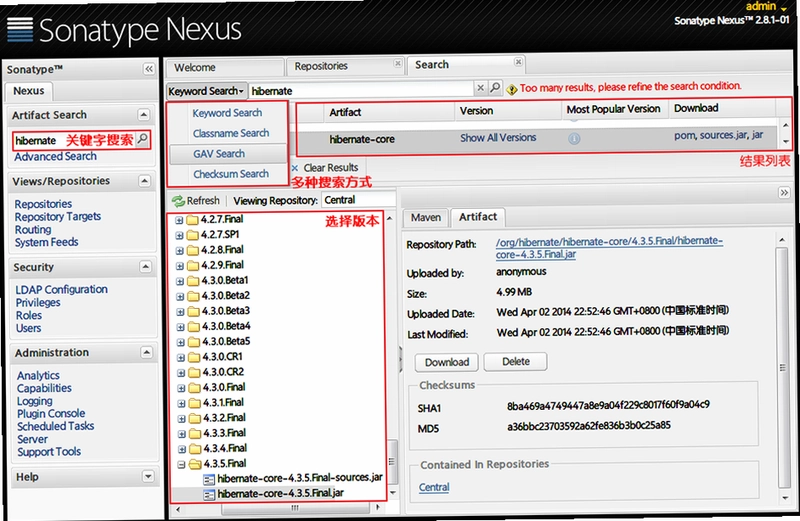
Task: Open the Central repository link
Action: tap(434, 487)
